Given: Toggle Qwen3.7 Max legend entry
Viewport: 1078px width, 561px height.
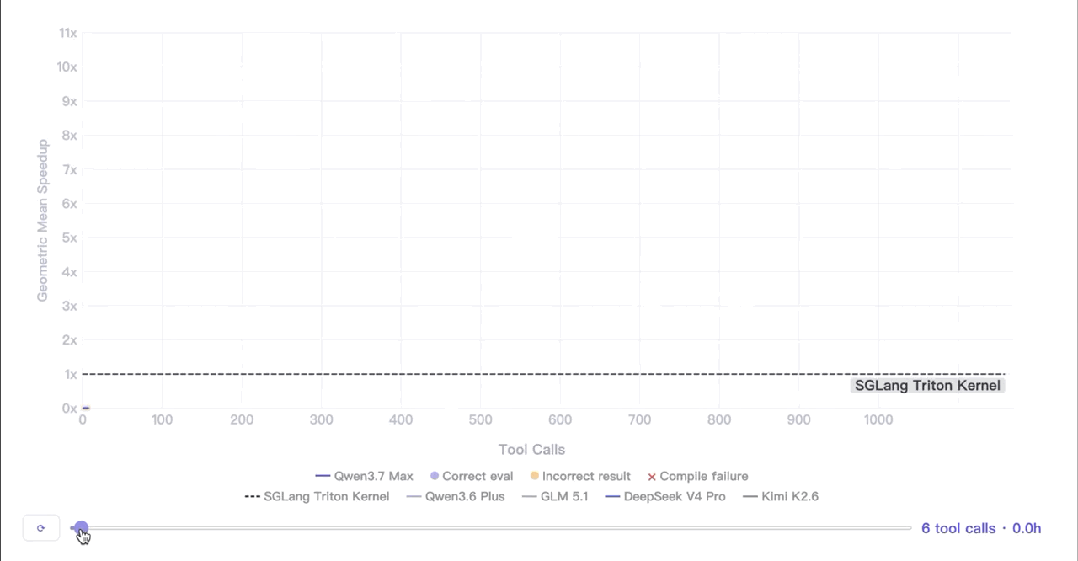Looking at the screenshot, I should (364, 476).
